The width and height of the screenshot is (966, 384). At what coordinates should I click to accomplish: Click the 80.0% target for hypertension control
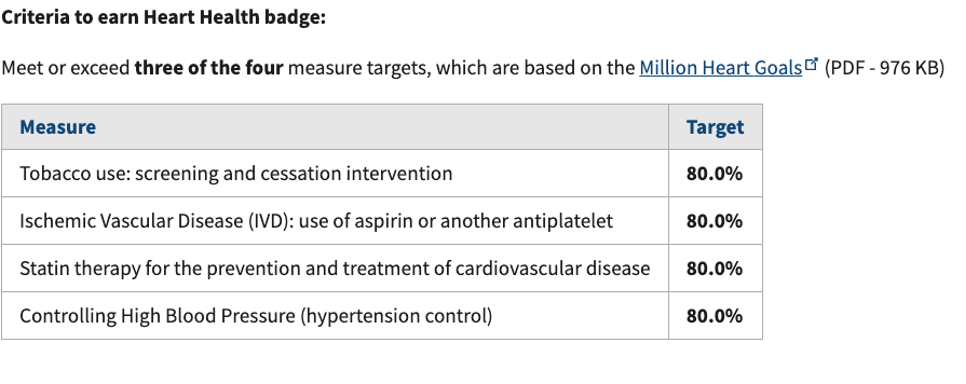point(715,316)
